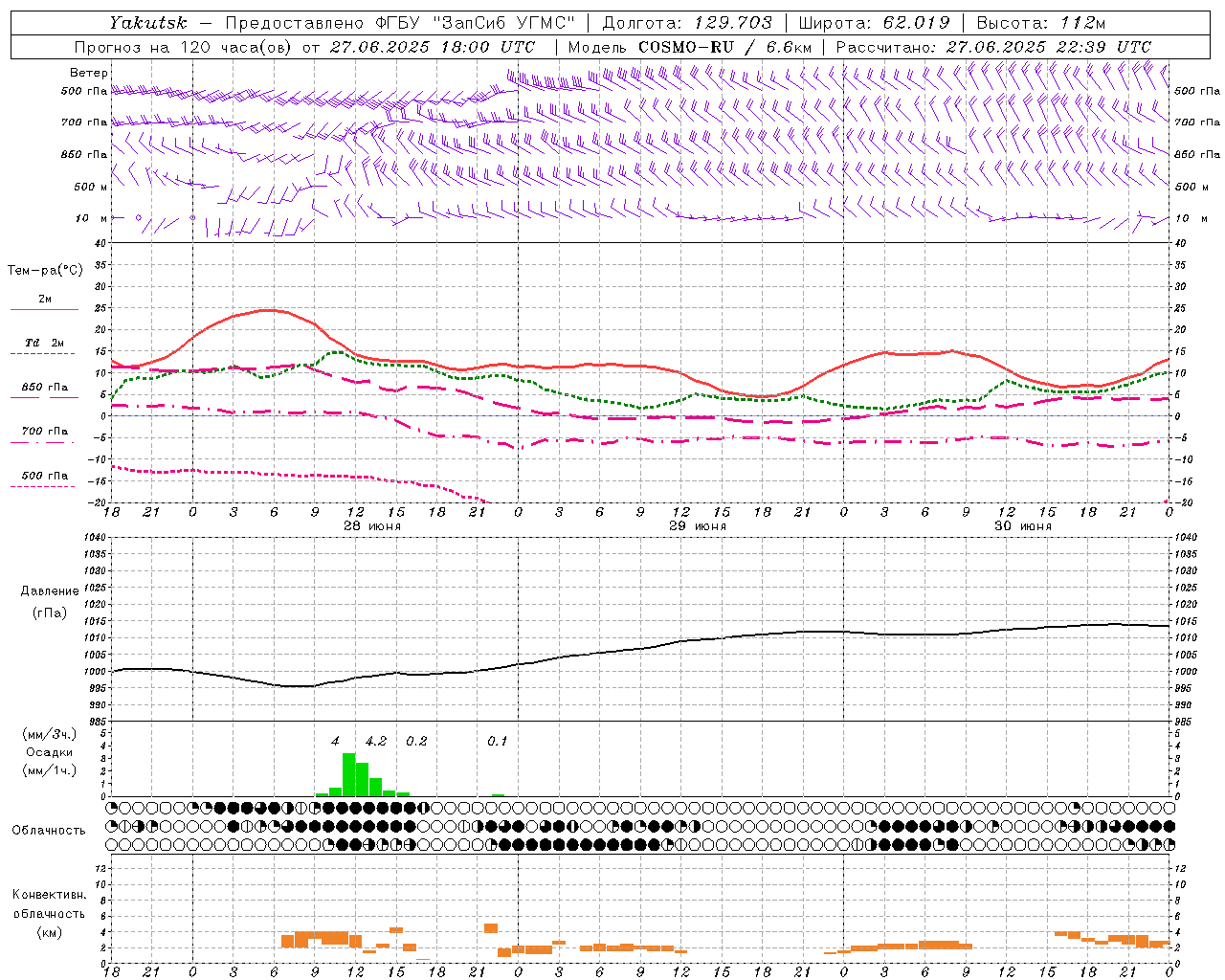Click the tallest green precipitation bar
1225x980 pixels.
click(x=348, y=775)
